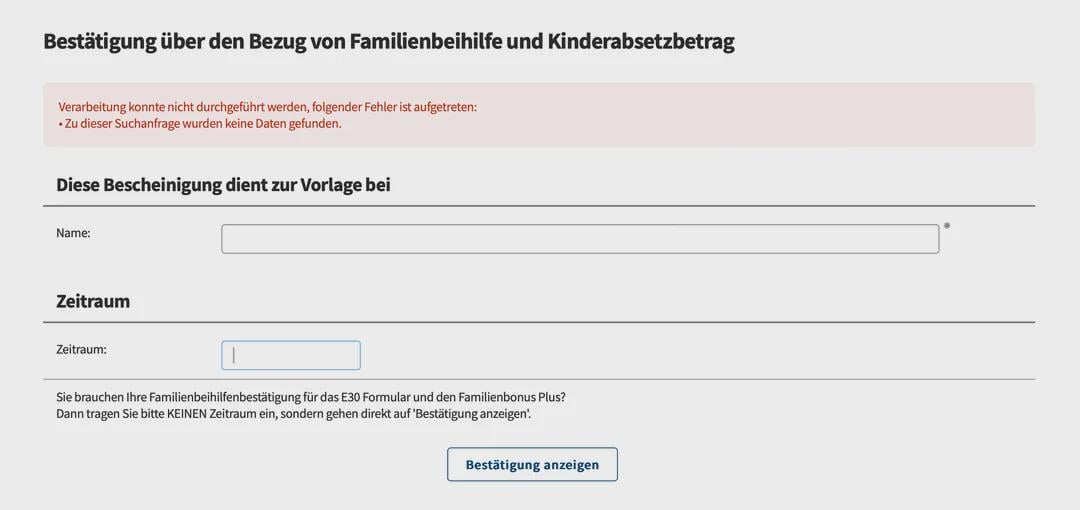The image size is (1080, 510).
Task: Click the Name input field
Action: pyautogui.click(x=580, y=239)
